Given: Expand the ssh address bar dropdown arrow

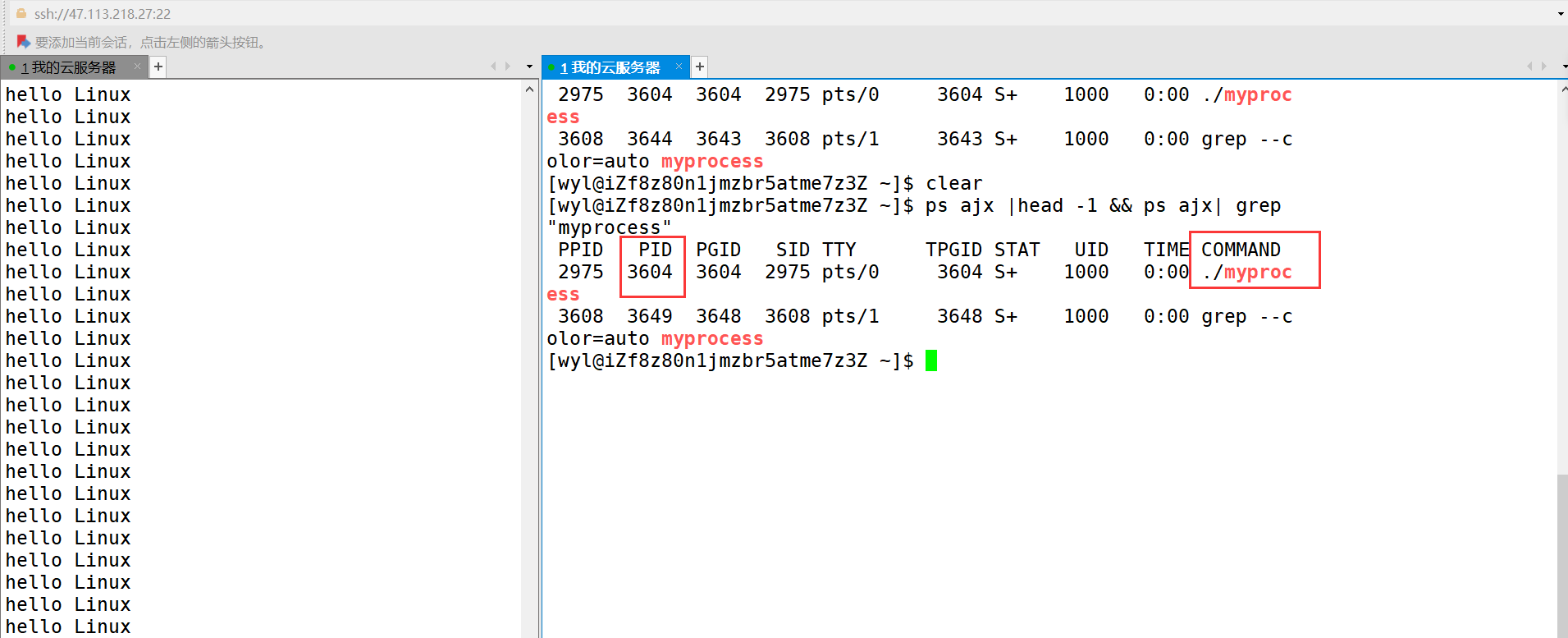Looking at the screenshot, I should click(x=1560, y=14).
